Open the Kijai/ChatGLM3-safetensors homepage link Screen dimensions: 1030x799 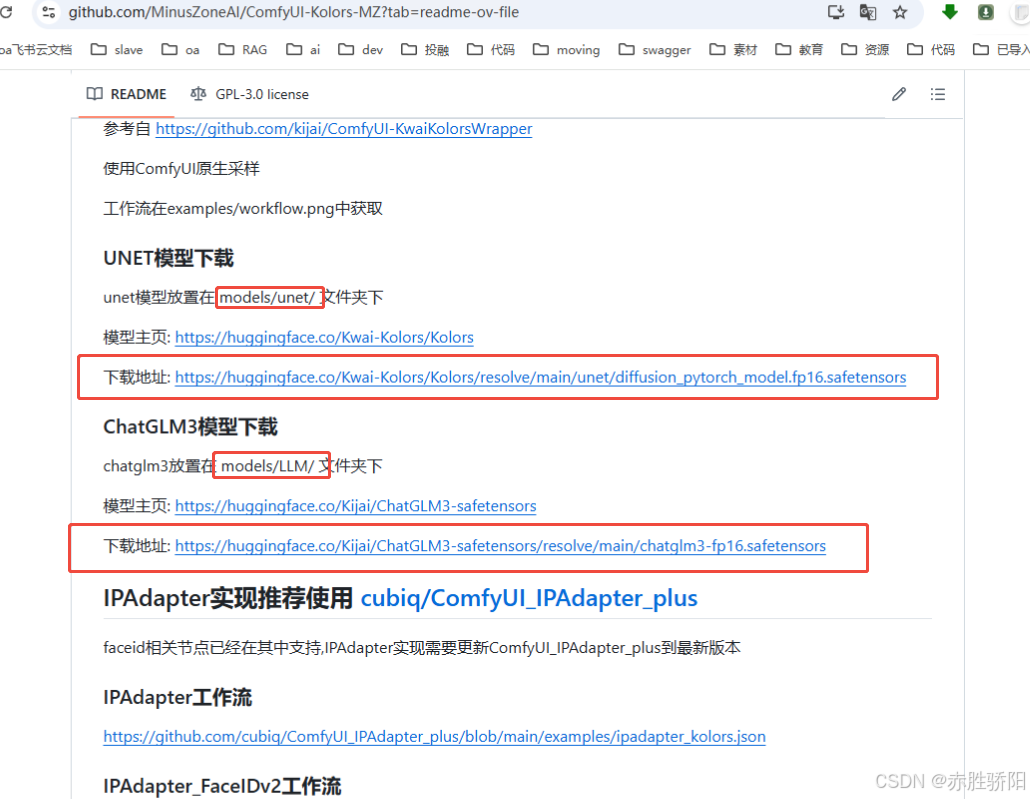pos(356,506)
